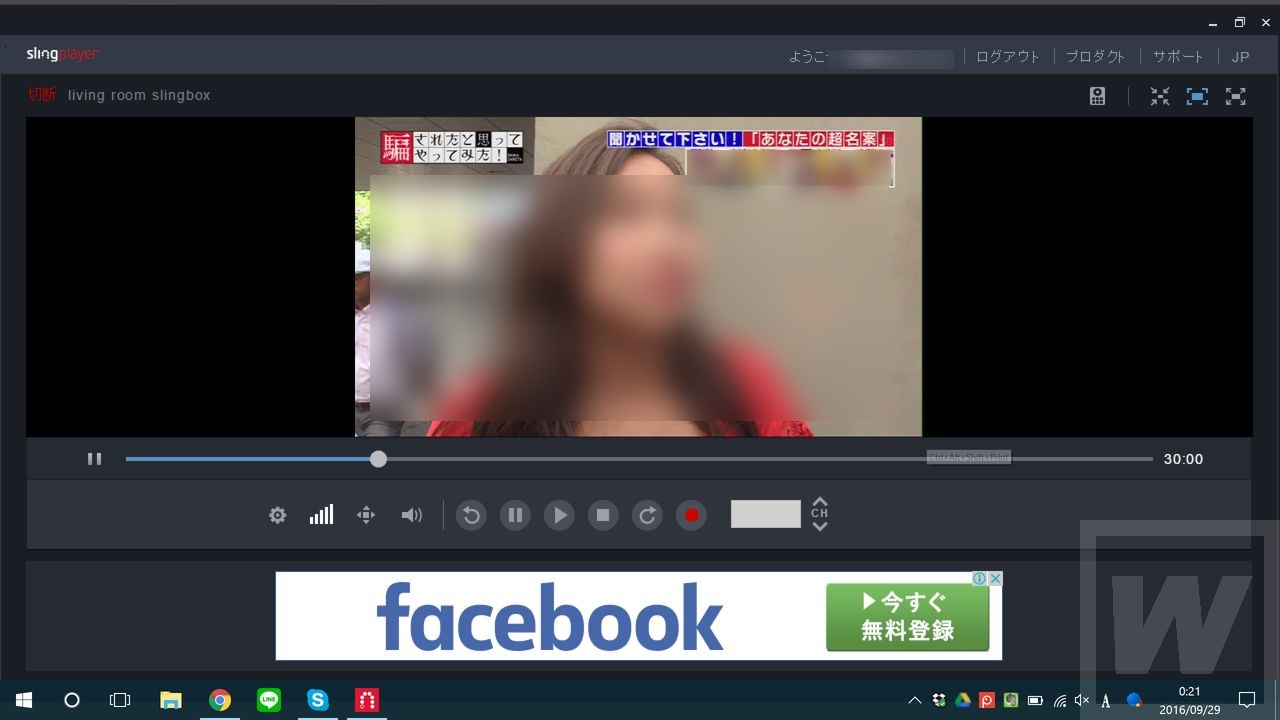The image size is (1280, 720).
Task: Open the Dropbox tray icon
Action: pyautogui.click(x=939, y=701)
